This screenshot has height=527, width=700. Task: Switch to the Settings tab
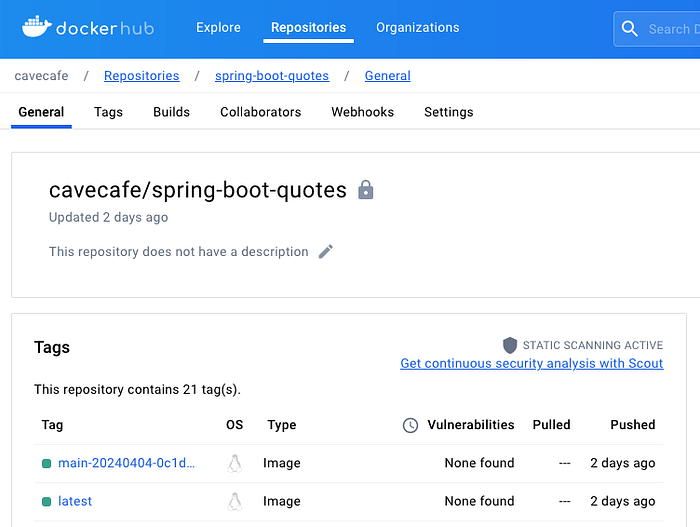448,112
